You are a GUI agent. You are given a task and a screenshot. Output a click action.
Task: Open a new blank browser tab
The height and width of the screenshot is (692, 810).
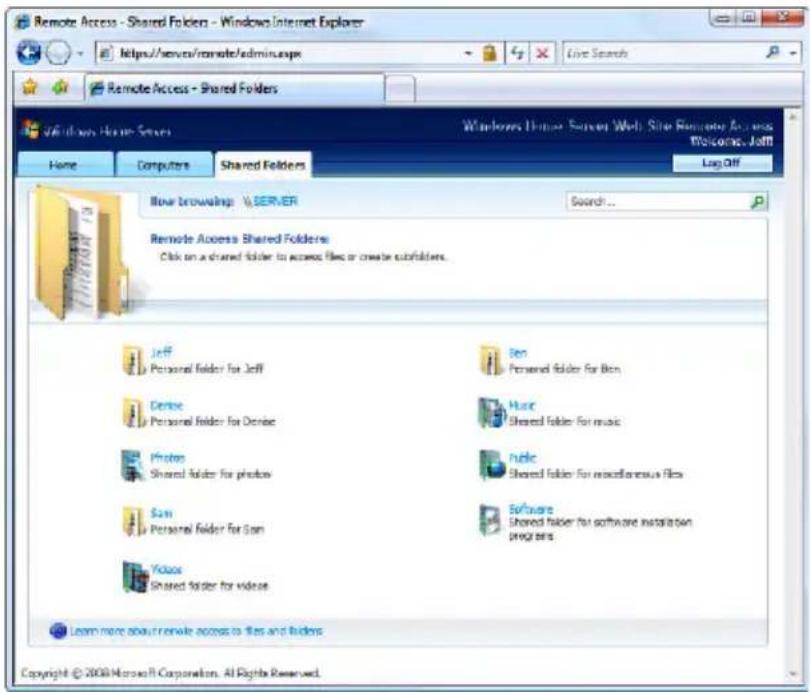[400, 89]
